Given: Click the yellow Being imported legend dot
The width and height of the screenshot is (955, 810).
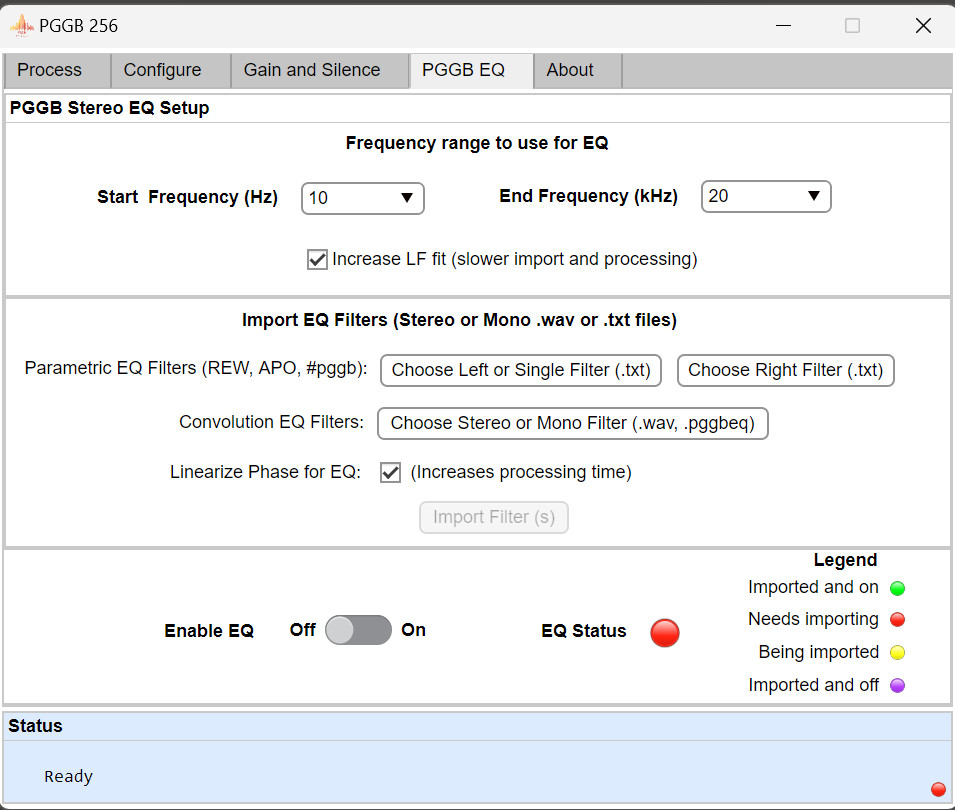Looking at the screenshot, I should pyautogui.click(x=897, y=653).
